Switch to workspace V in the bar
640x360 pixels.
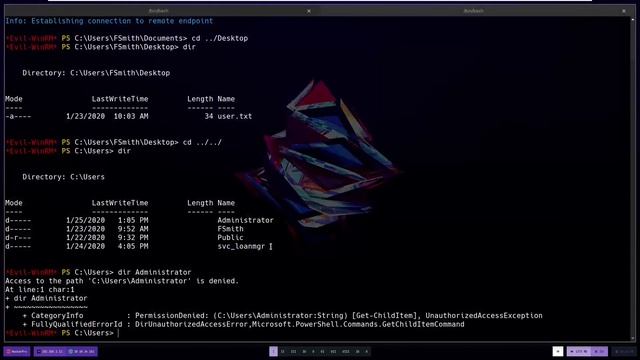pyautogui.click(x=313, y=351)
